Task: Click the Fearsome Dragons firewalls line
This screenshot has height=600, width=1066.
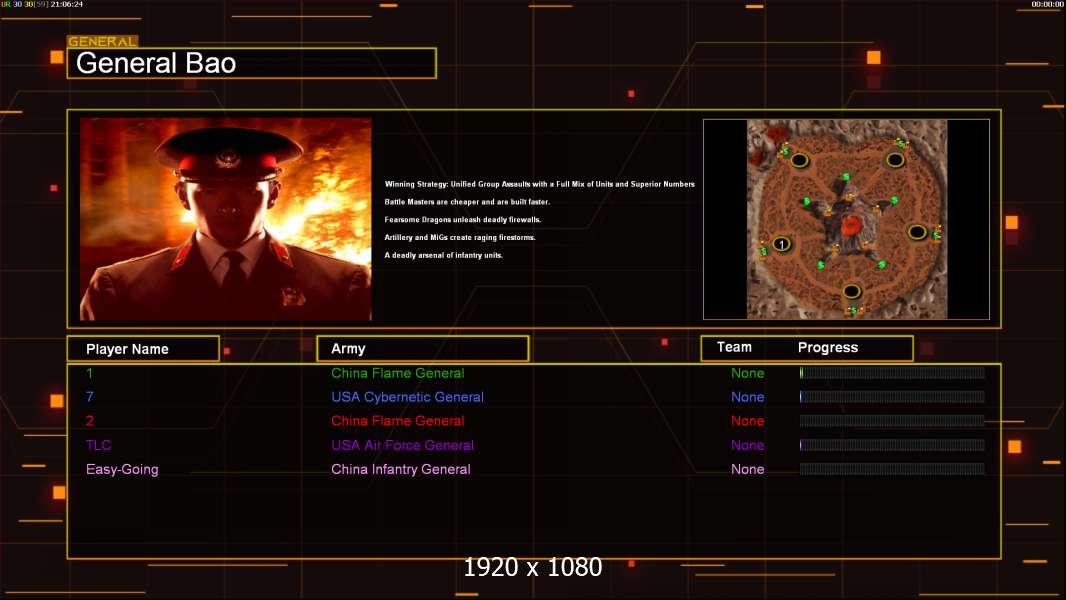Action: [463, 219]
